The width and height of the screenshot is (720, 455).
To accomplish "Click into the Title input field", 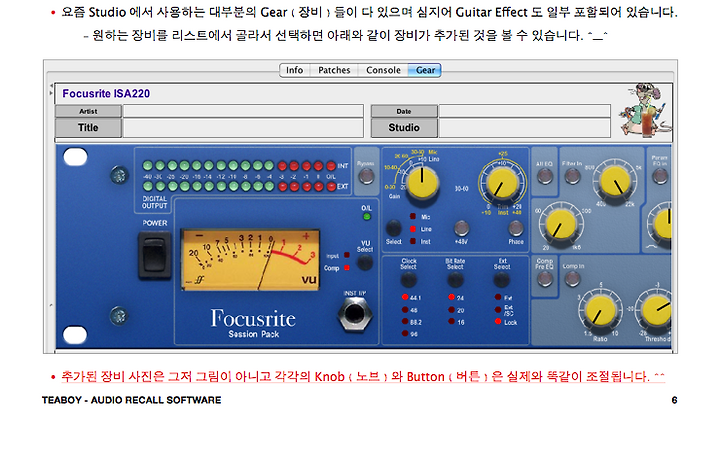I will point(243,128).
